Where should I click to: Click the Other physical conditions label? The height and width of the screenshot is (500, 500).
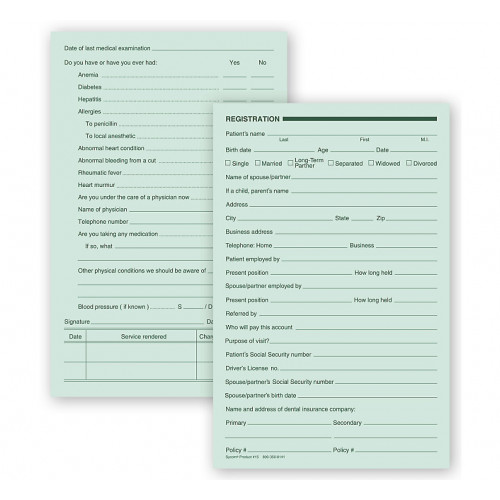pos(142,271)
